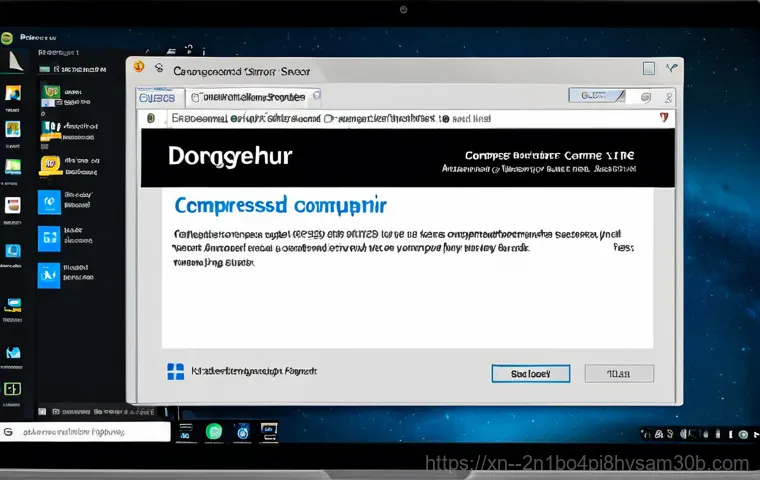Viewport: 760px width, 480px height.
Task: Open the blue app tile labeled 'Ga'
Action: tap(49, 239)
